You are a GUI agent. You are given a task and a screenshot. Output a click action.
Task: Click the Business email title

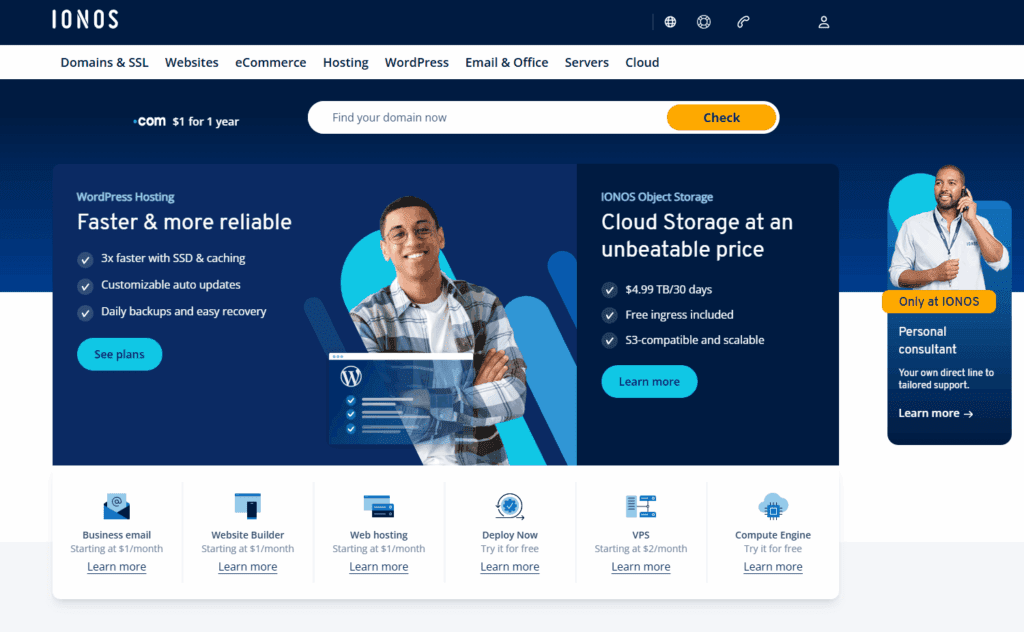(x=117, y=535)
